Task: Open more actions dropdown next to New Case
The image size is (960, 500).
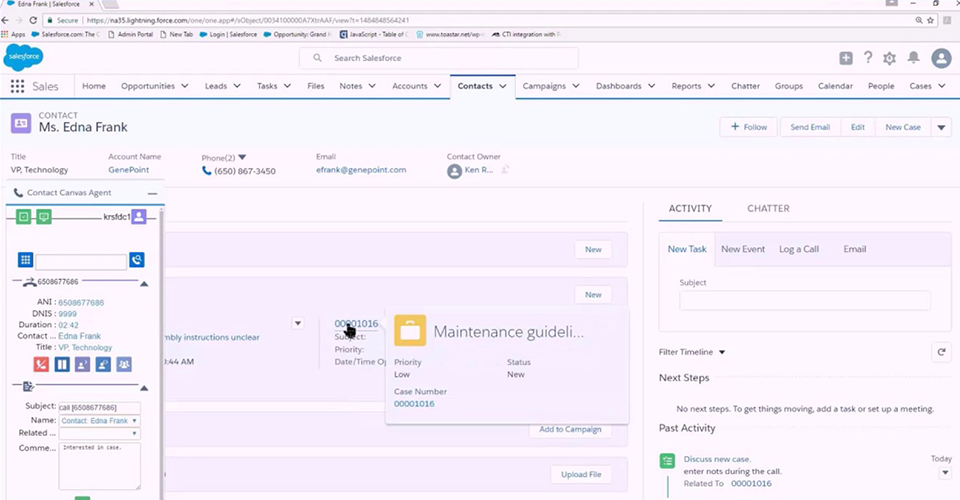Action: 941,127
